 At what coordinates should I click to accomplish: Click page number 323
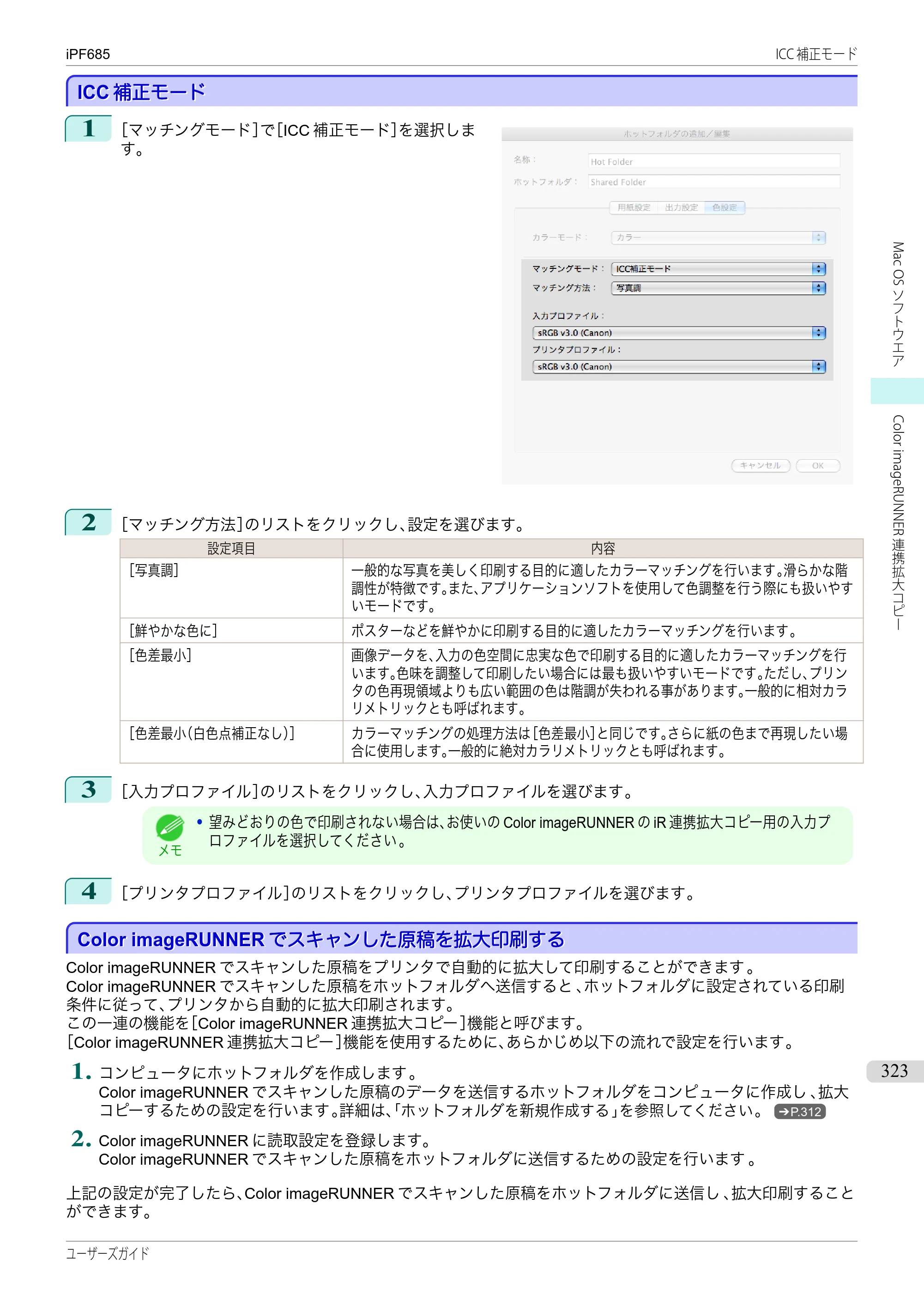(x=894, y=1071)
